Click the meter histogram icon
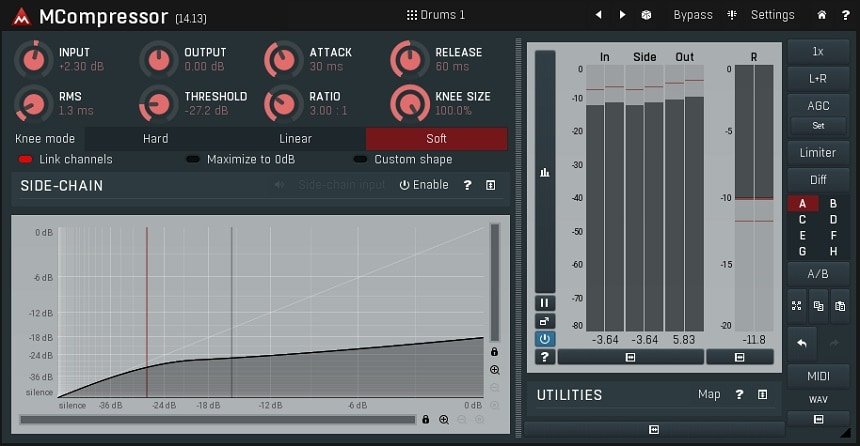860x446 pixels. tap(545, 172)
